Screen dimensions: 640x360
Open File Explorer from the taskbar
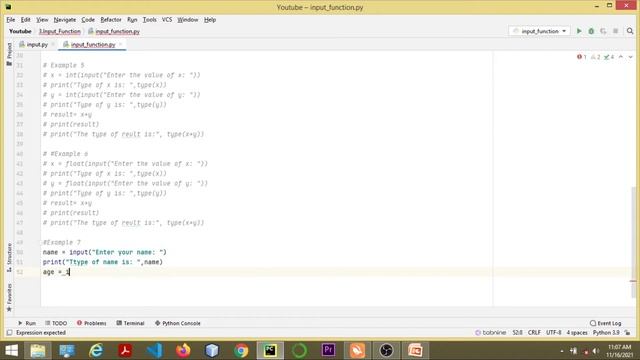[x=38, y=350]
